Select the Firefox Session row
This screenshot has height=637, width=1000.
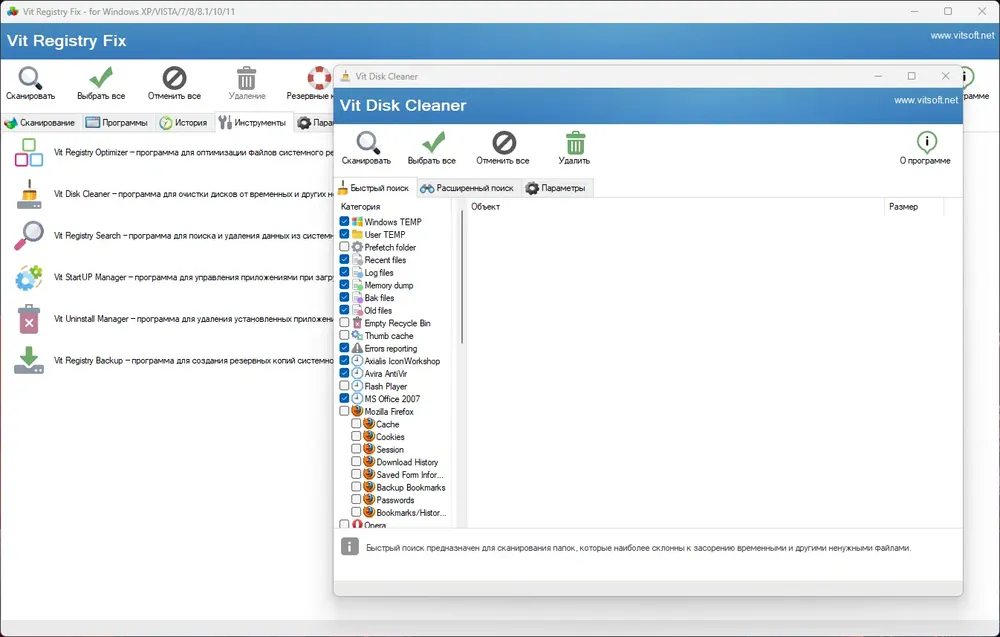point(390,449)
